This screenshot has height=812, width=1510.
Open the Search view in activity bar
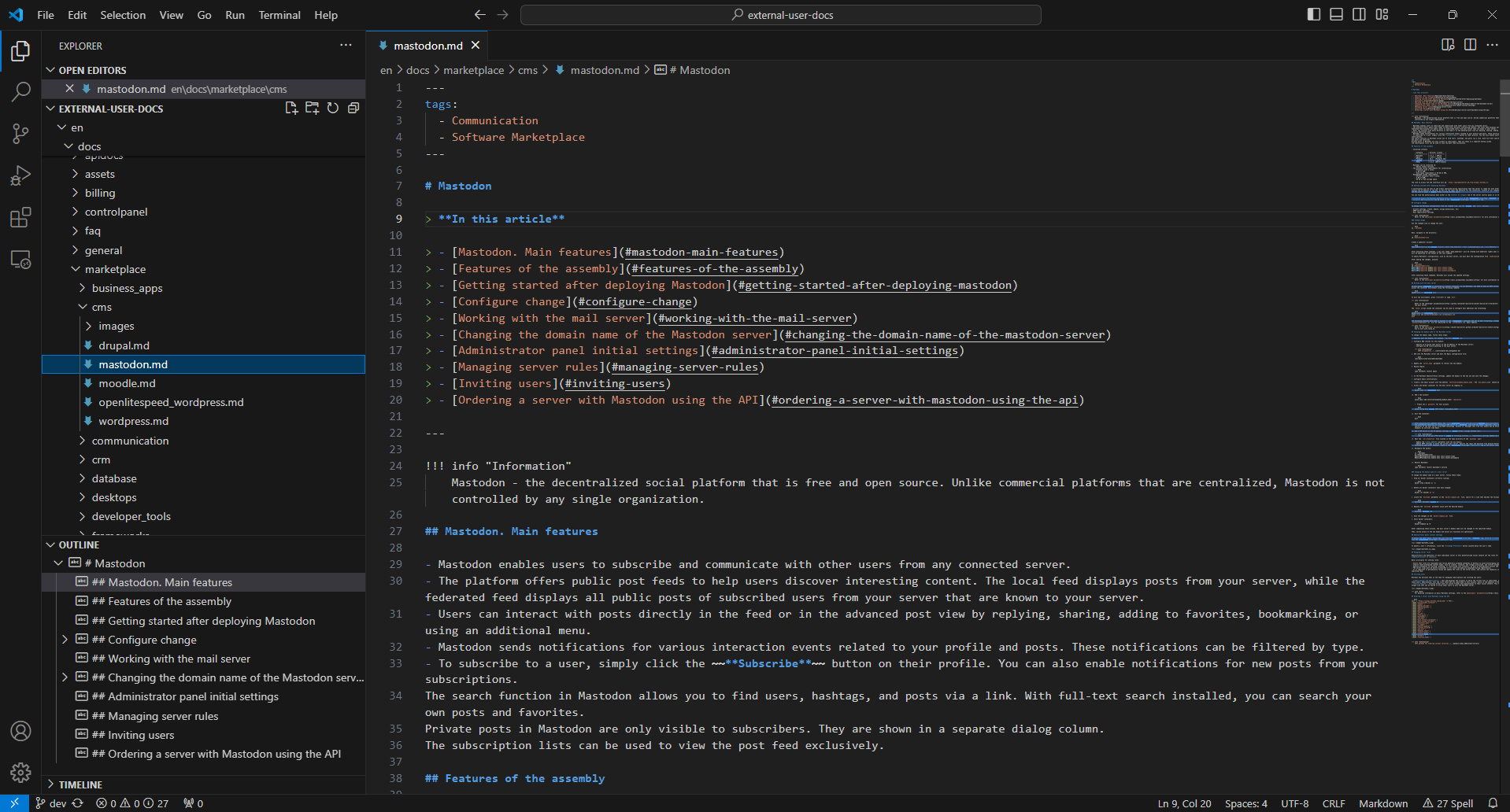(20, 92)
